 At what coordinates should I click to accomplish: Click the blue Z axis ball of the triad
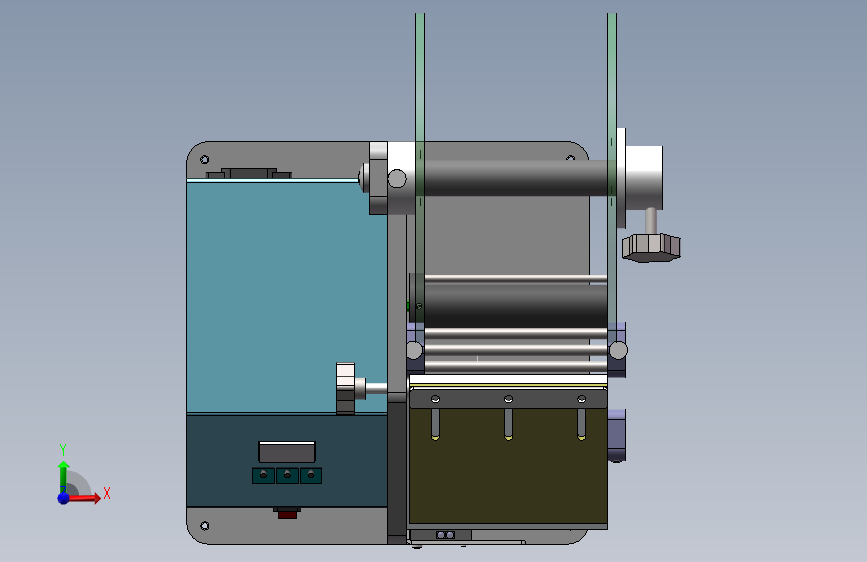[x=64, y=498]
